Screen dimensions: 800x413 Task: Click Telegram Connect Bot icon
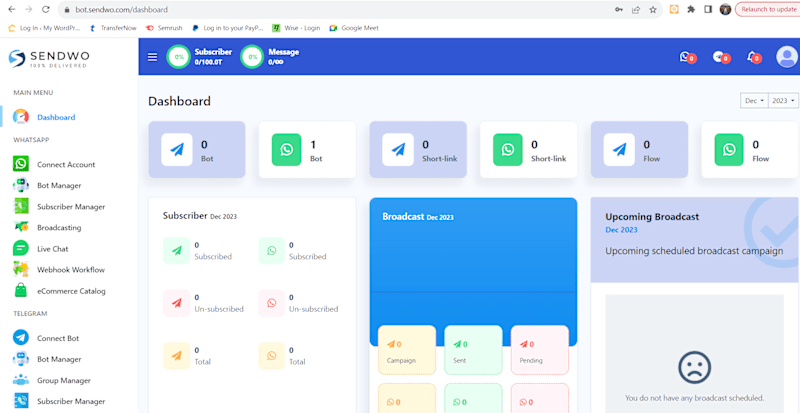point(21,338)
